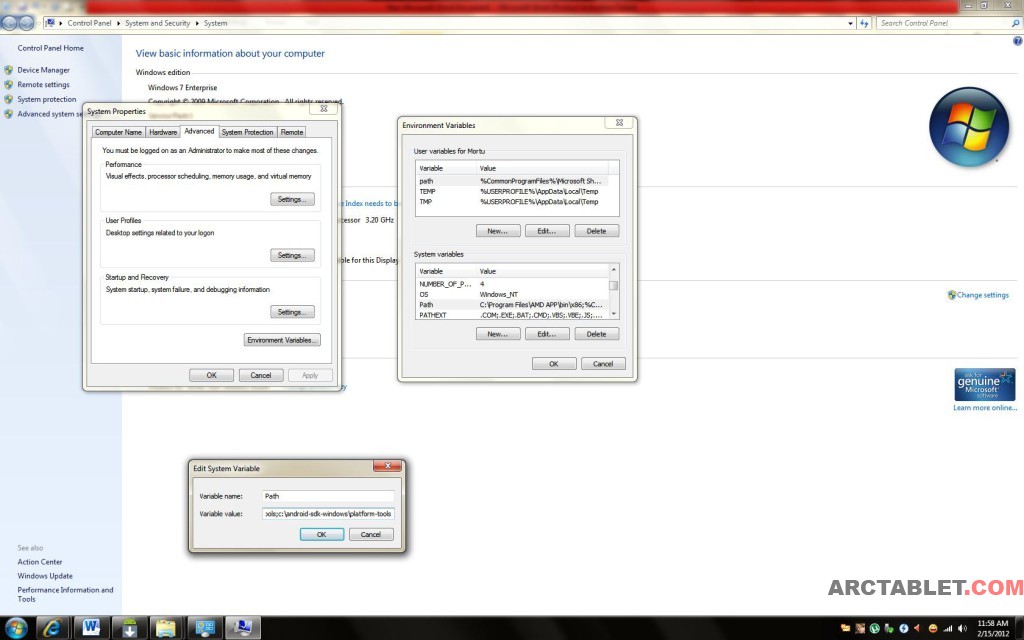1024x640 pixels.
Task: Click the Variable value input field
Action: pyautogui.click(x=328, y=514)
